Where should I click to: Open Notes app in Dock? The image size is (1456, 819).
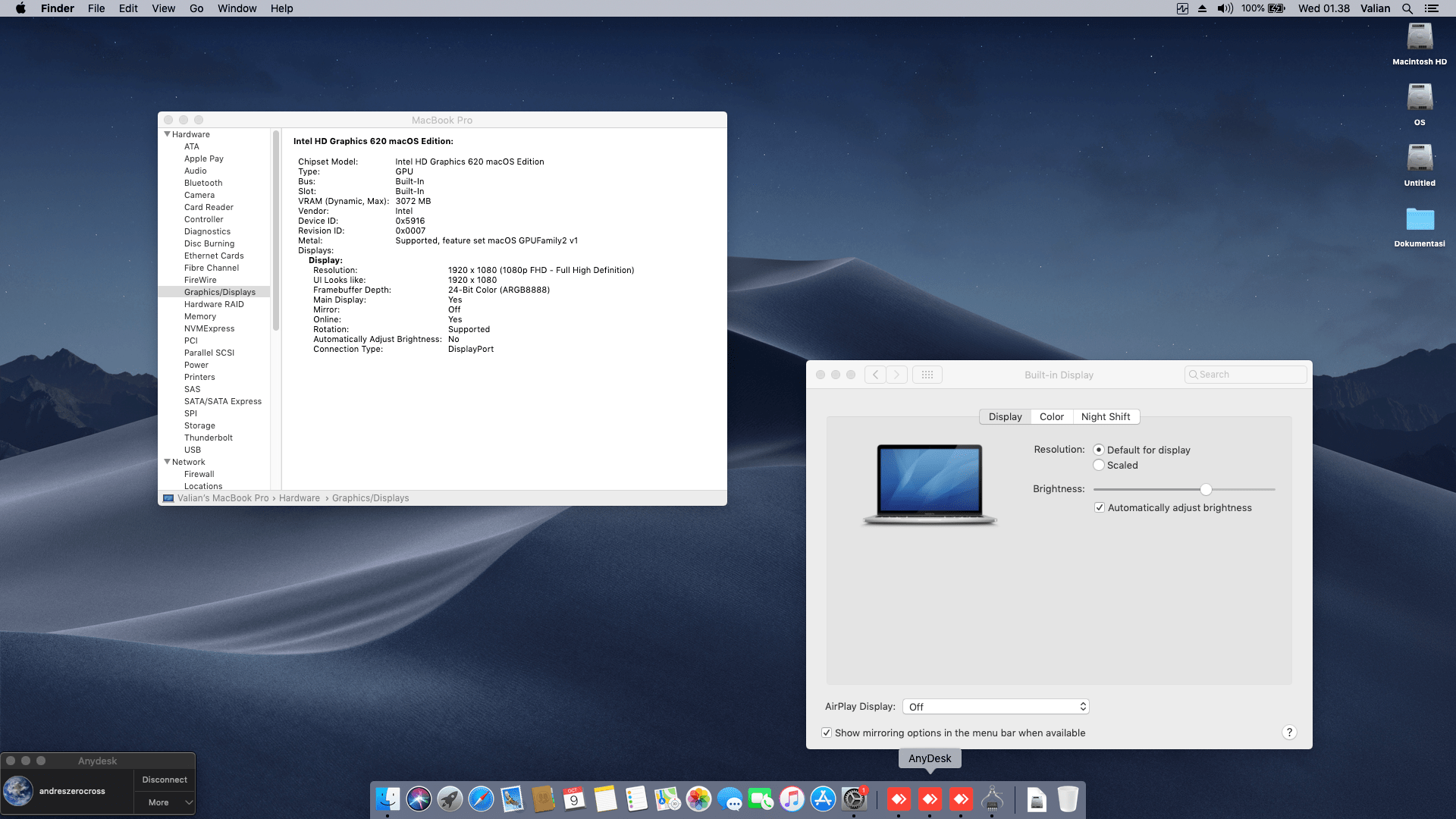605,799
